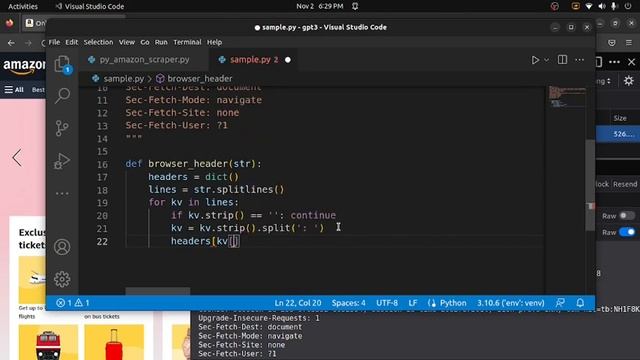
Task: Open Amazon All hamburger menu
Action: tap(14, 89)
